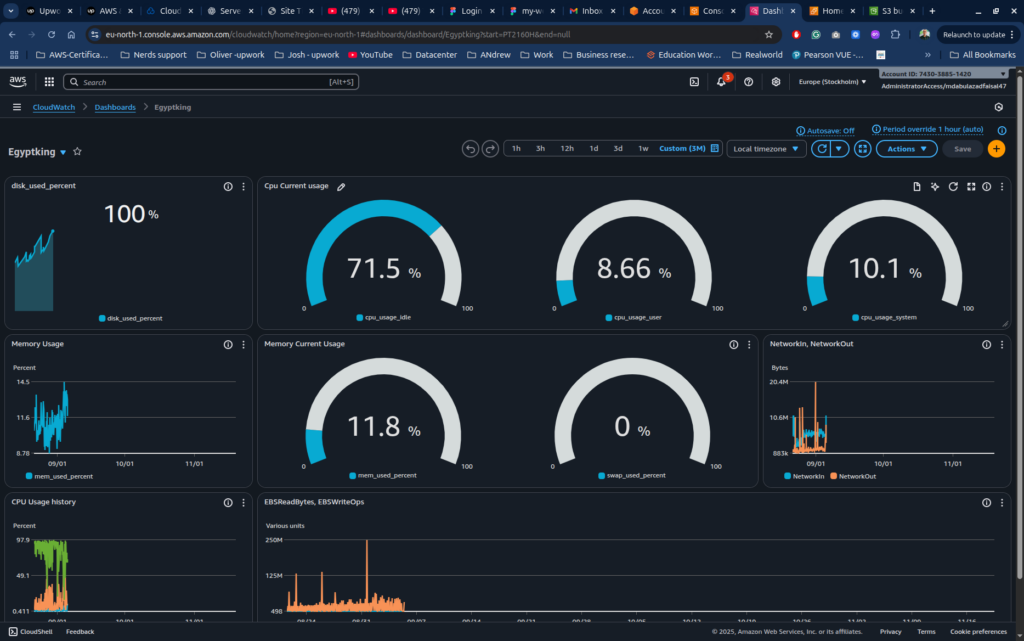Open the notifications bell icon
This screenshot has width=1024, height=641.
pos(720,83)
